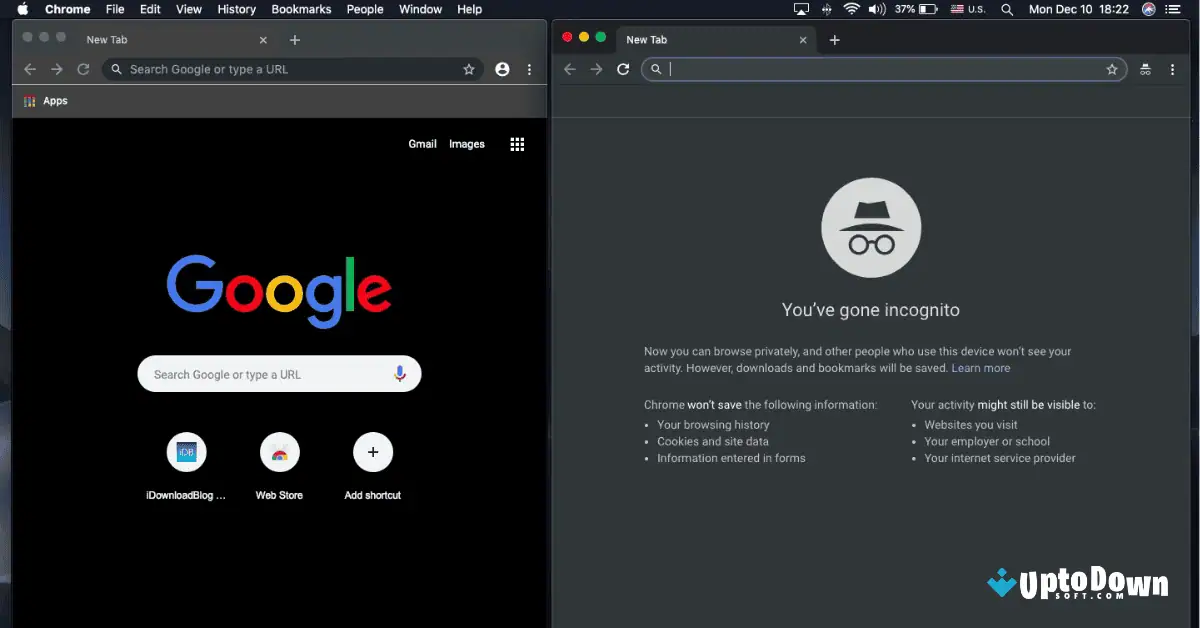Viewport: 1200px width, 628px height.
Task: Click the volume icon in the menu bar
Action: [876, 9]
